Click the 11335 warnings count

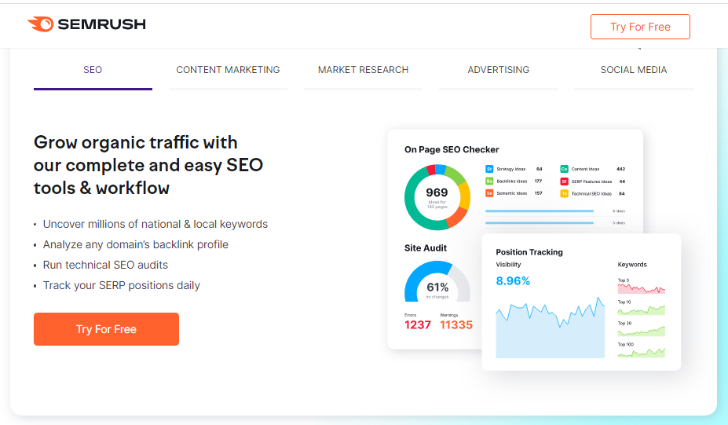click(x=456, y=325)
